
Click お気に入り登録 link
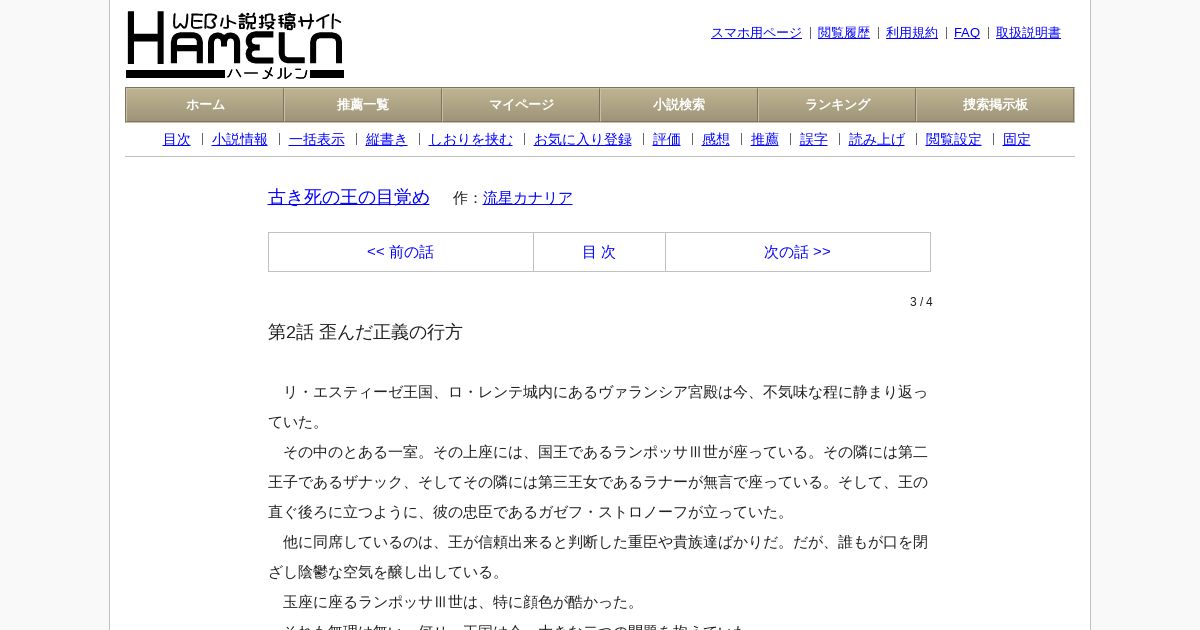(x=583, y=140)
